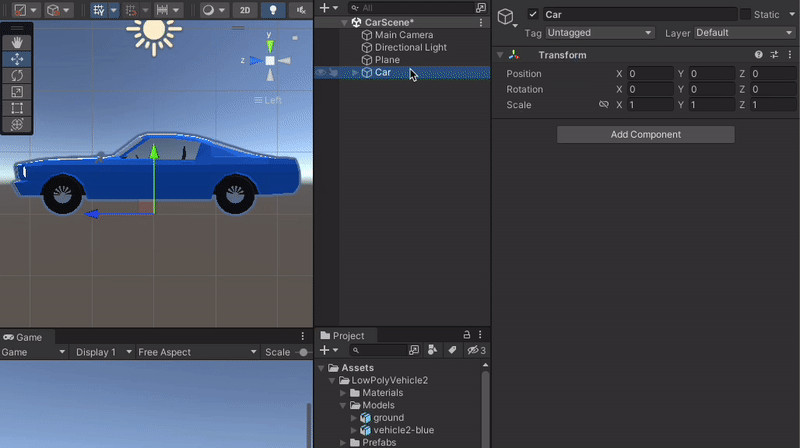Screen dimensions: 800x448
Task: Select the Move tool
Action: click(x=17, y=59)
